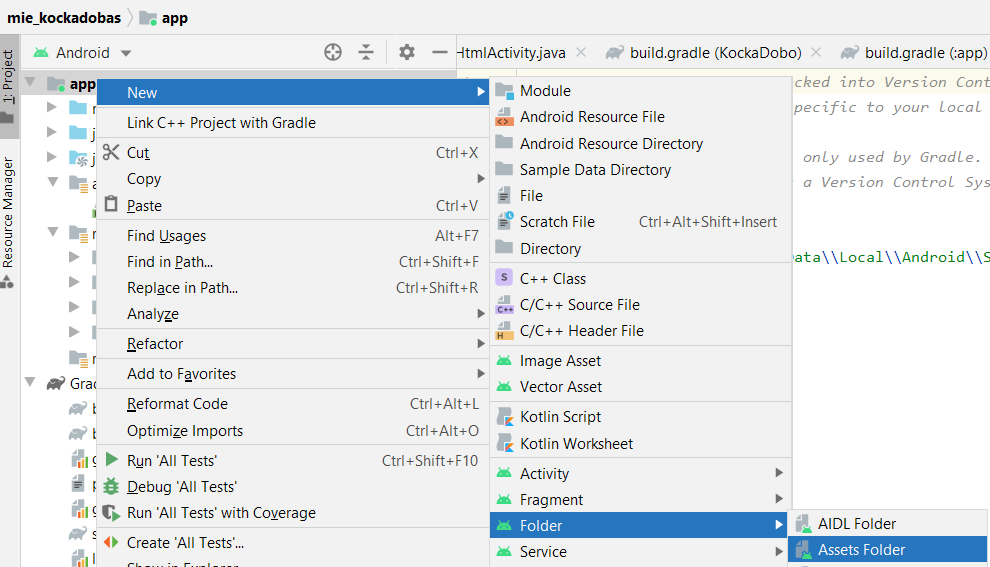Select AIDL Folder
990x567 pixels.
tap(888, 523)
